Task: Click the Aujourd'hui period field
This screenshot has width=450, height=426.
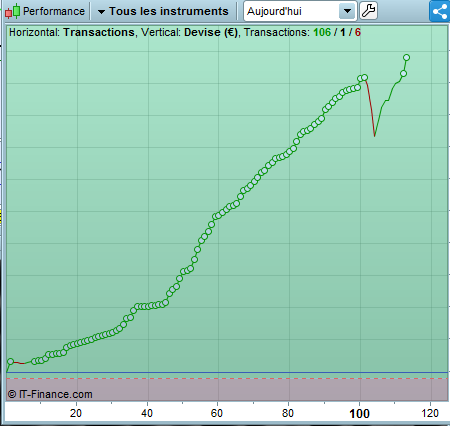Action: click(300, 11)
